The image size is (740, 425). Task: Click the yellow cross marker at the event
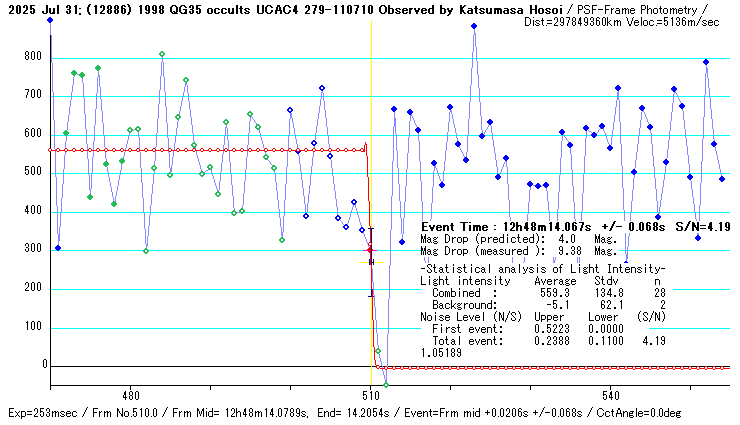point(371,263)
